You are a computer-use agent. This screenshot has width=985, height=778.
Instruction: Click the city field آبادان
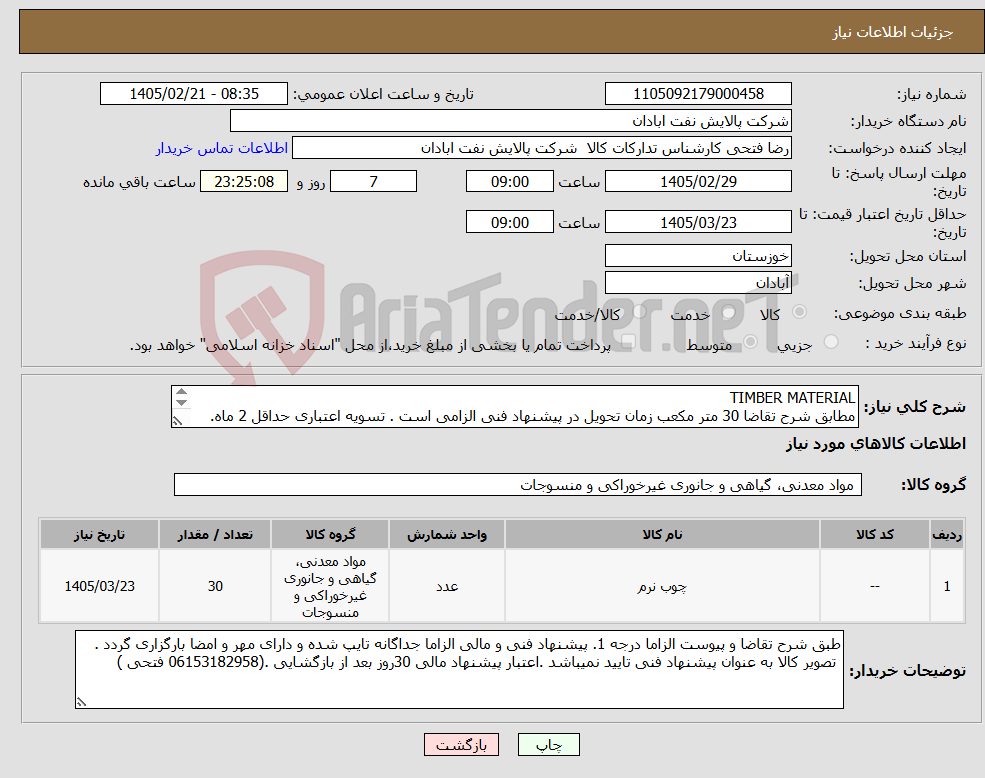[x=698, y=283]
